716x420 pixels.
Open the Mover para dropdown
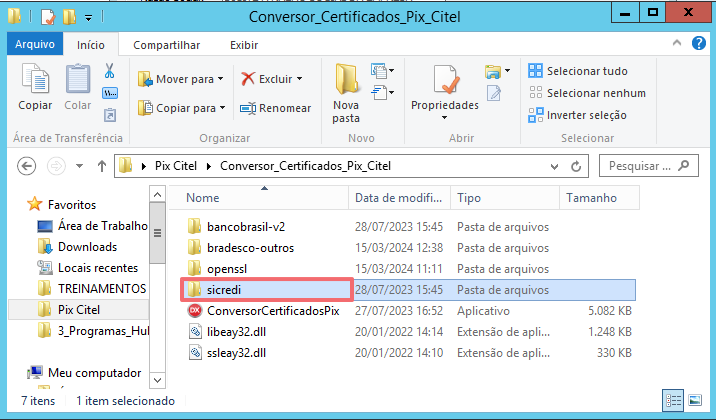pos(181,79)
